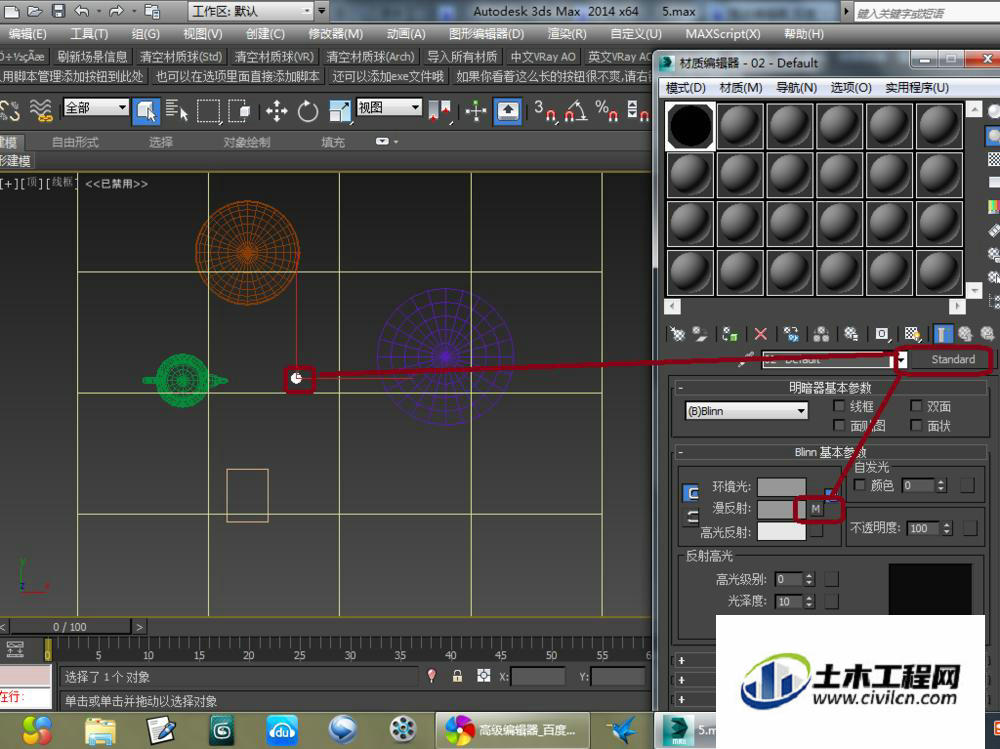Click the 中文VRay AO button
This screenshot has height=749, width=1000.
pyautogui.click(x=543, y=57)
